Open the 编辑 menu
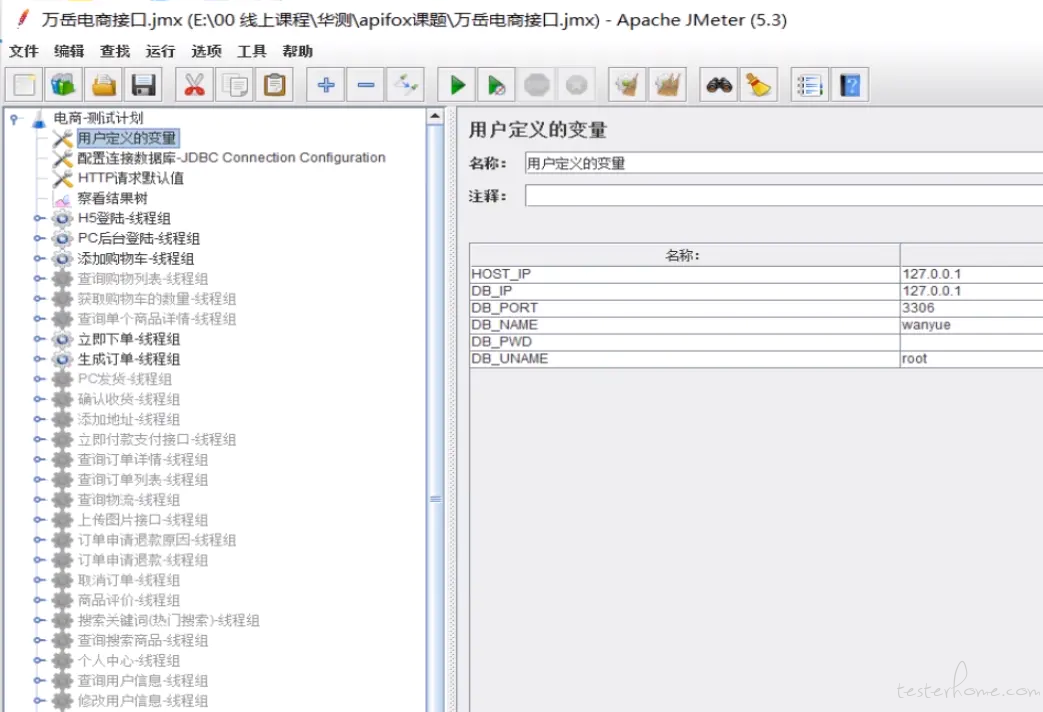The height and width of the screenshot is (712, 1043). (x=69, y=51)
